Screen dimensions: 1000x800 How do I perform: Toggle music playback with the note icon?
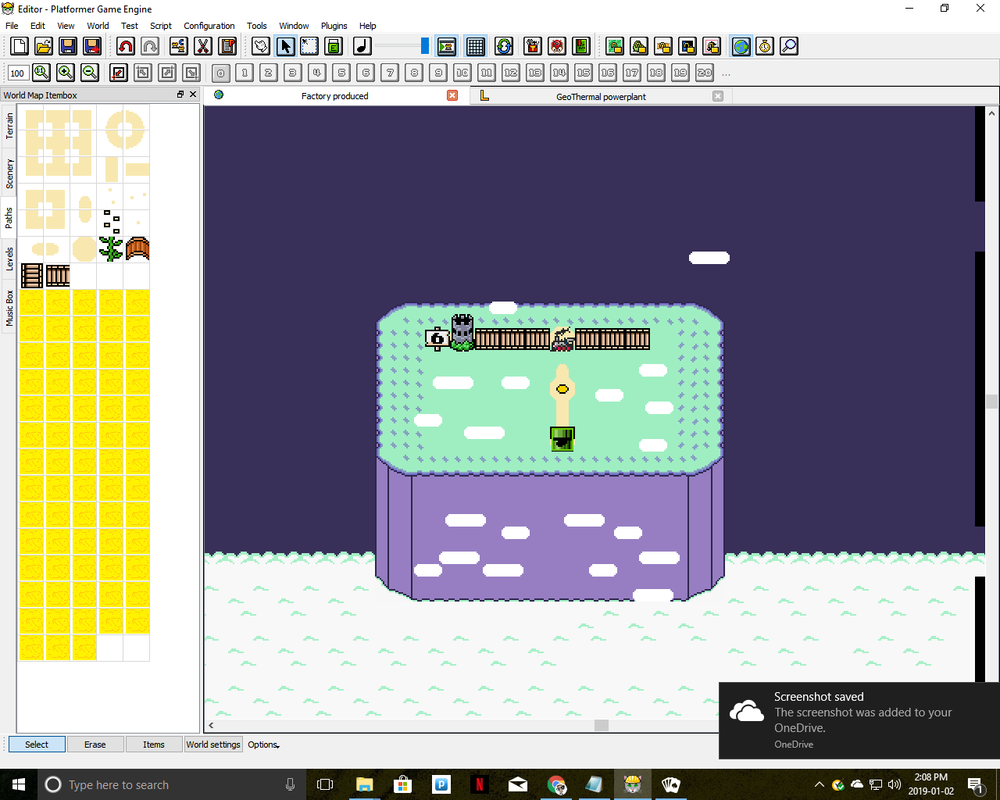(362, 46)
